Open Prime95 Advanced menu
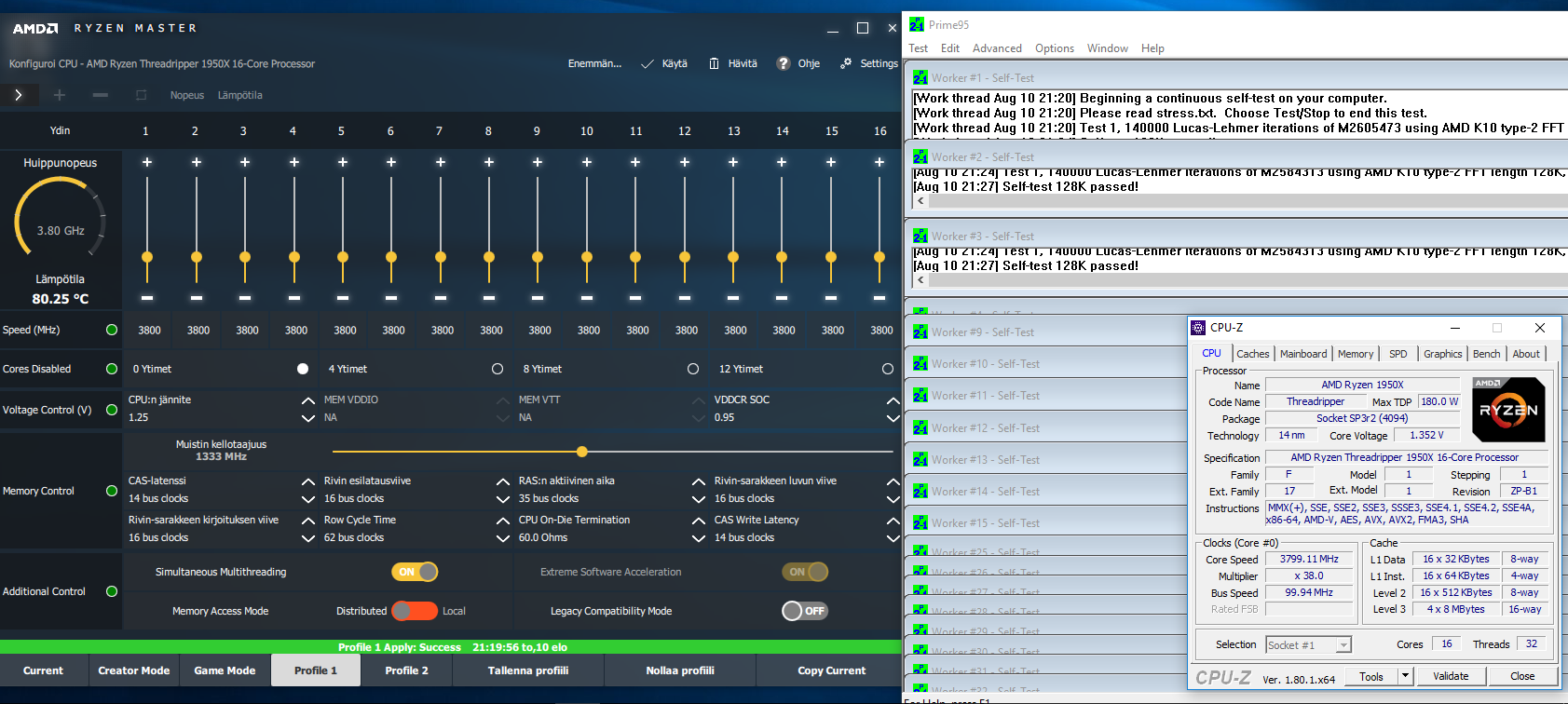This screenshot has height=704, width=1568. (x=997, y=48)
